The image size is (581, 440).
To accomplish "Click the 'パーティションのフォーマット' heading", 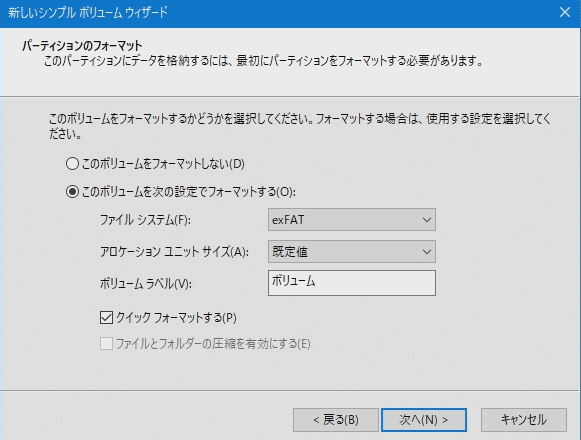I will click(x=82, y=46).
